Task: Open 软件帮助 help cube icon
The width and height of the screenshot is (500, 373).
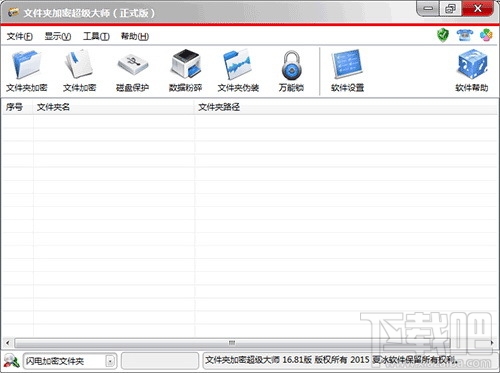Action: [472, 71]
